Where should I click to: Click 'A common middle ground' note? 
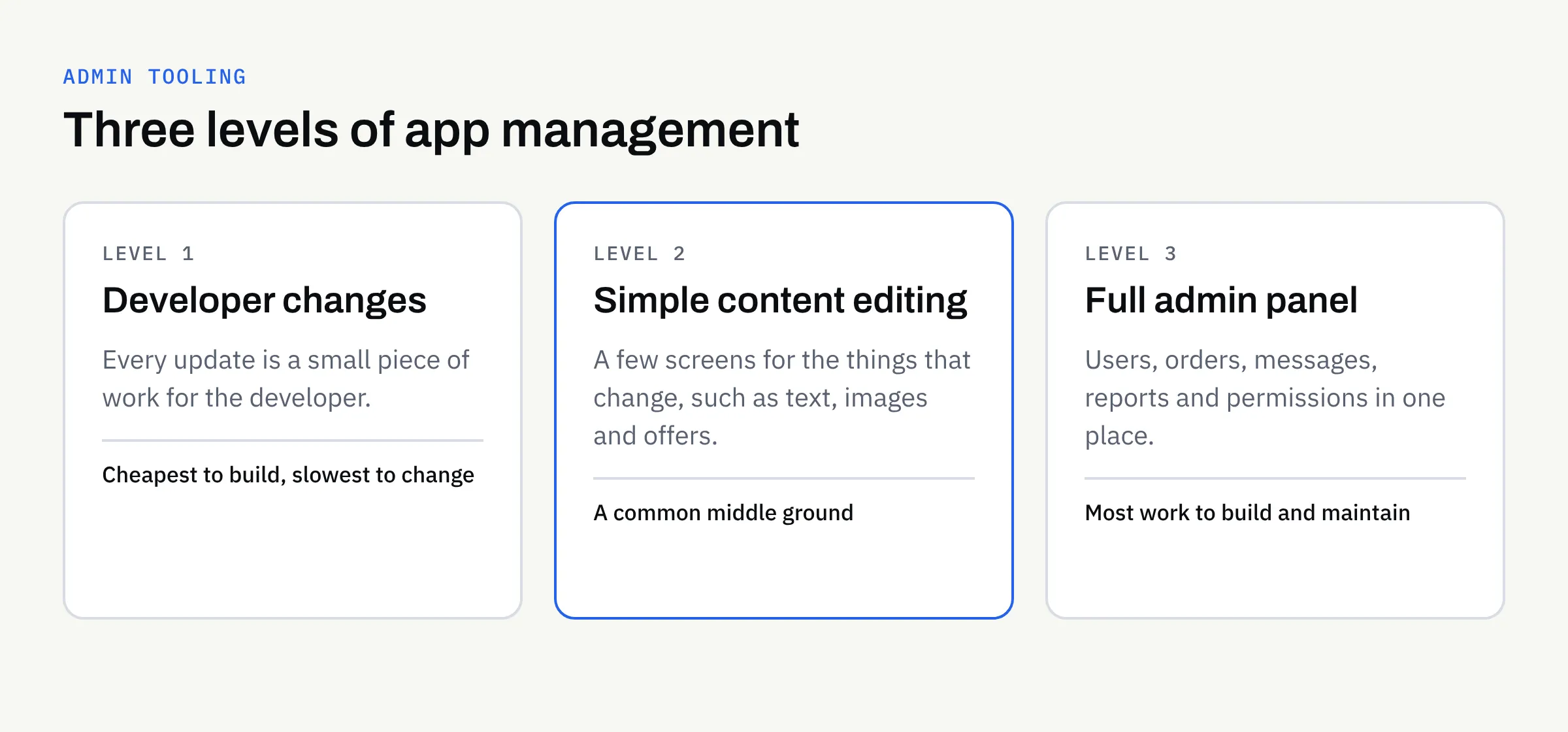coord(723,513)
